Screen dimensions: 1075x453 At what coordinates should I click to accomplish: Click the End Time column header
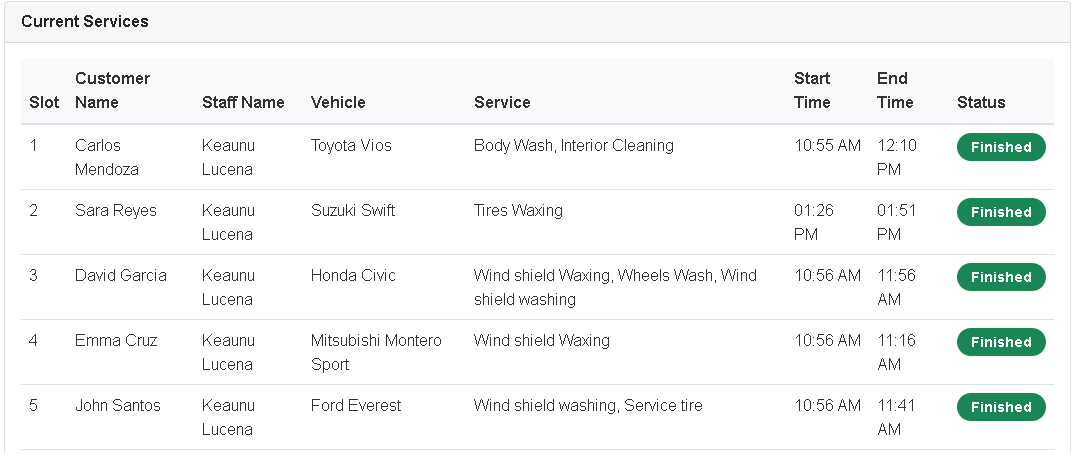tap(895, 90)
